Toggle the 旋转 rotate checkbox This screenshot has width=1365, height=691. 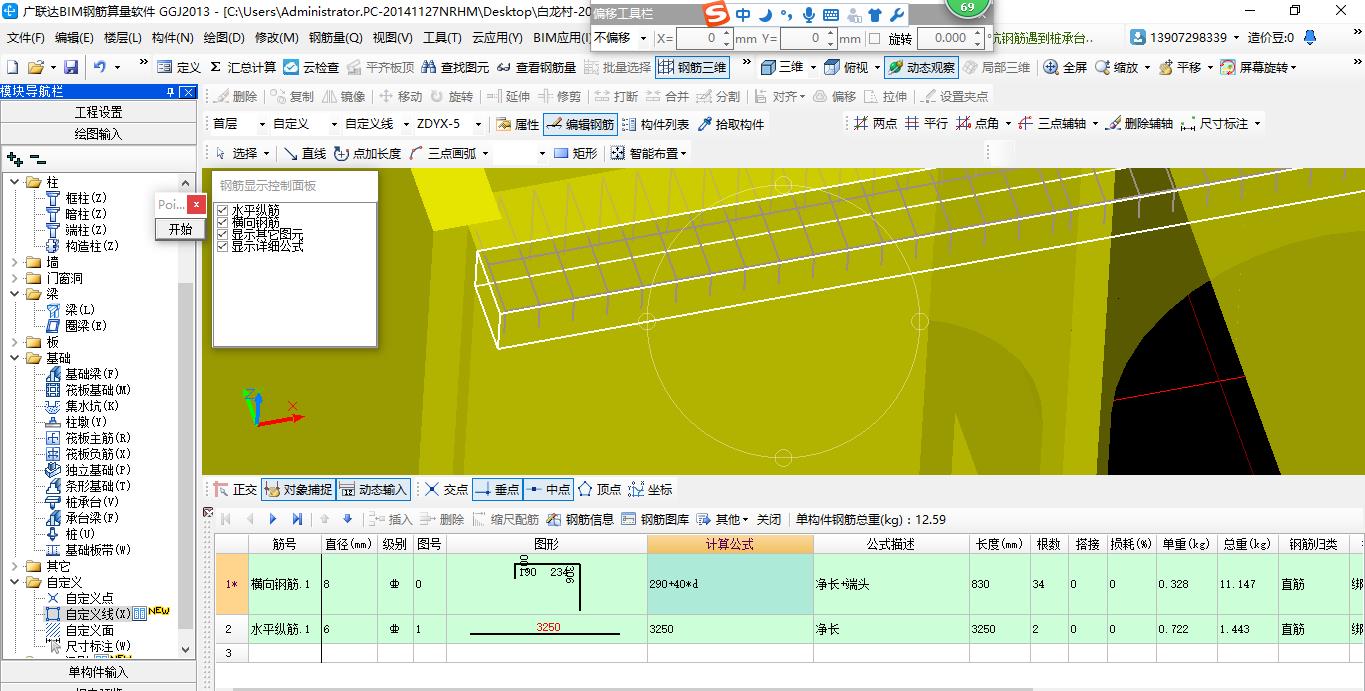pos(875,39)
